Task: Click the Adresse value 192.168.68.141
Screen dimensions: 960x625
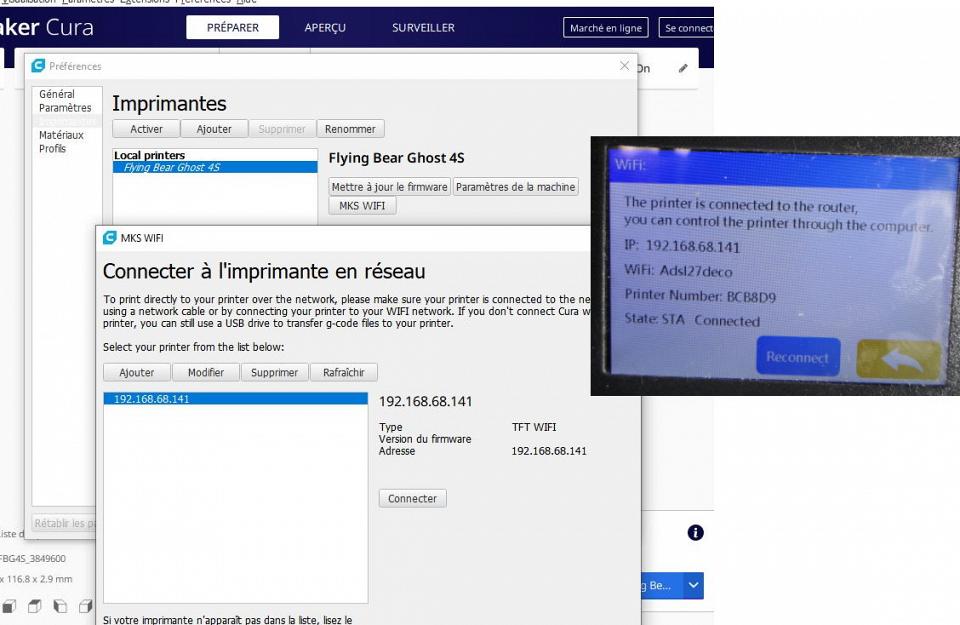Action: [549, 451]
